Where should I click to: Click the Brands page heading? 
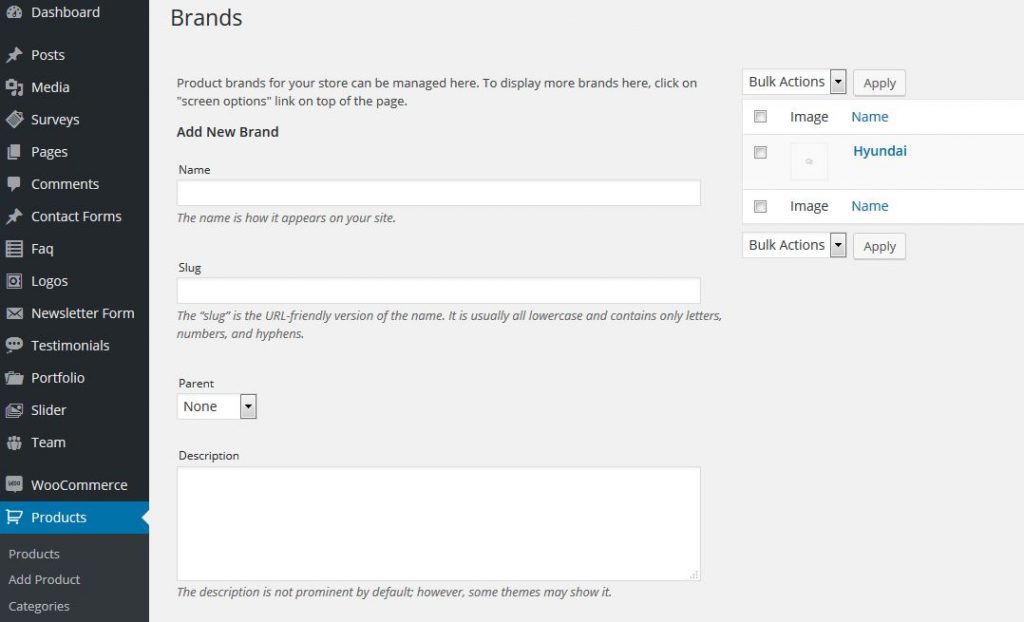tap(206, 18)
